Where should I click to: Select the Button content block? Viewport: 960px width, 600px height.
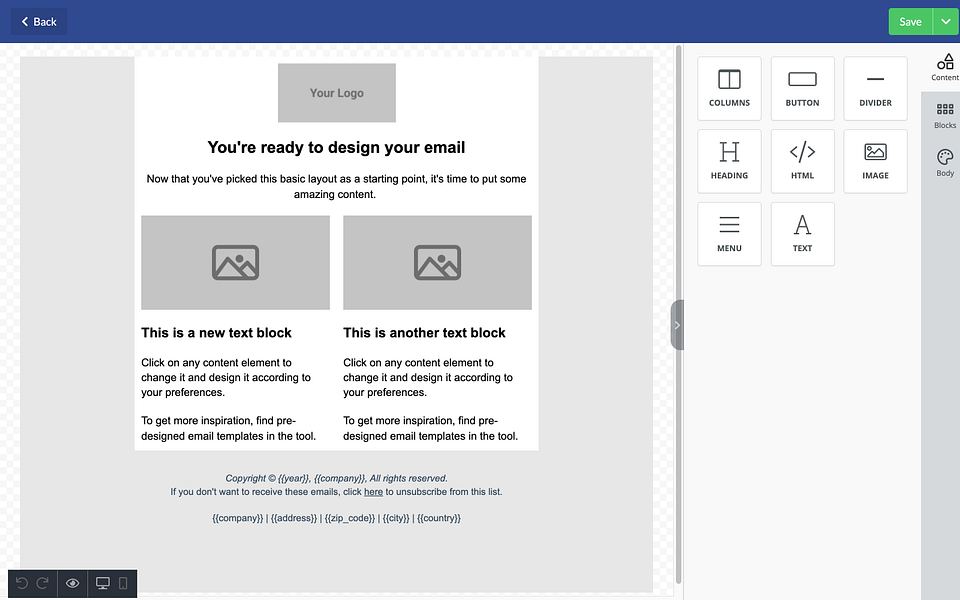(802, 88)
